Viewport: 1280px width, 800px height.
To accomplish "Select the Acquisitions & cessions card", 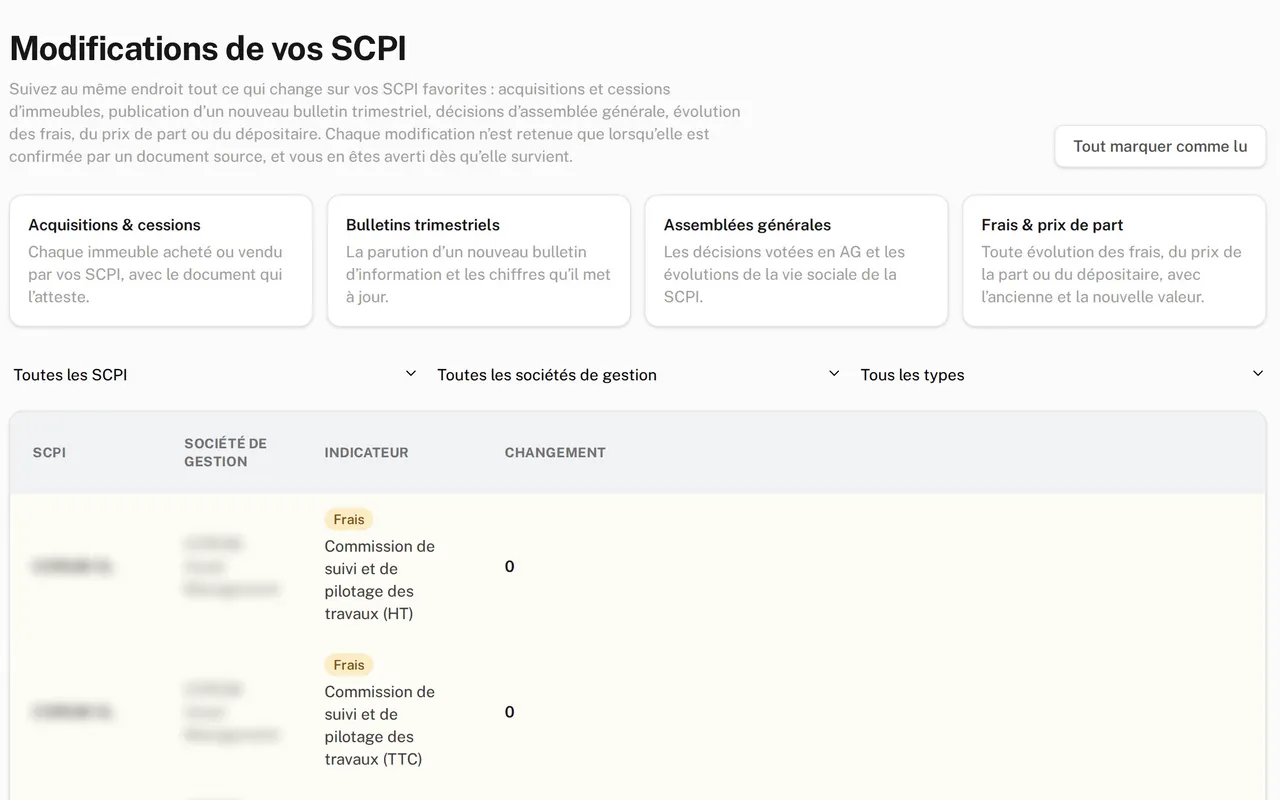I will point(161,261).
